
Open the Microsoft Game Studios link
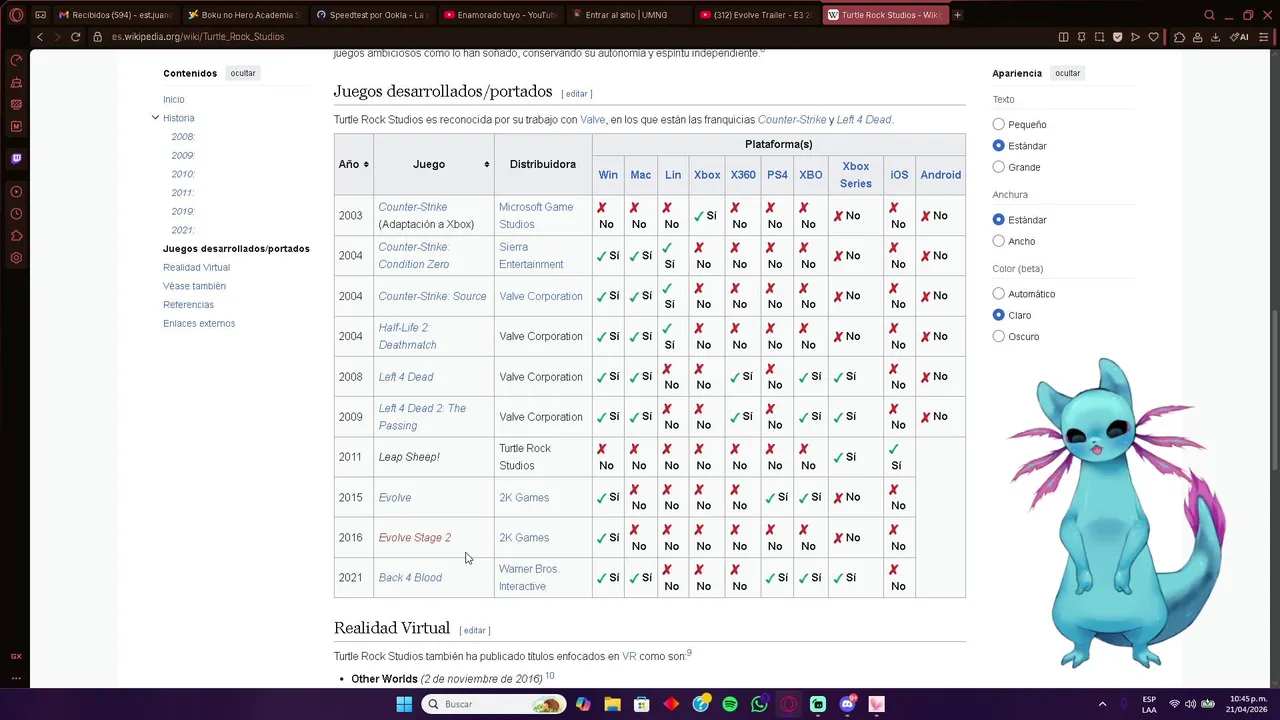click(x=536, y=216)
